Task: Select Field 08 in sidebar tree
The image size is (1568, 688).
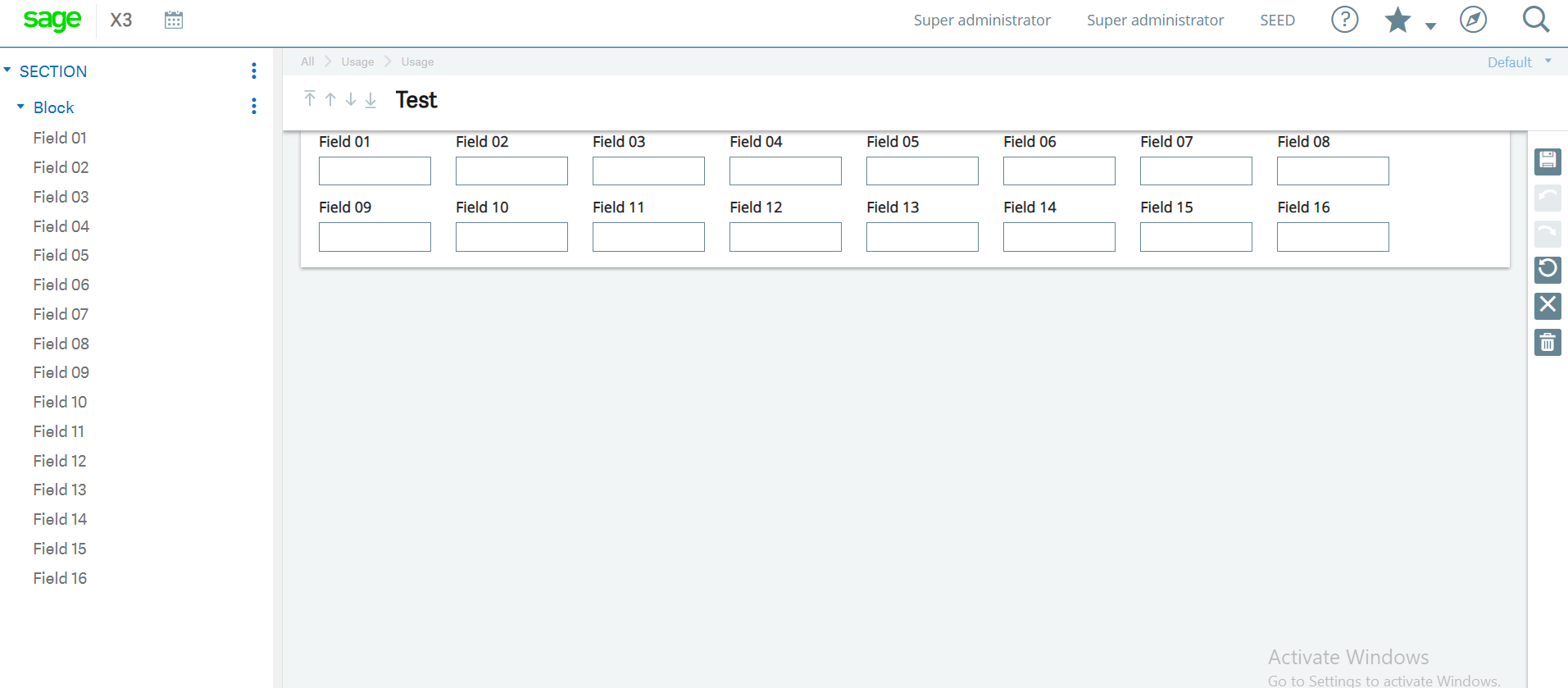Action: [61, 344]
